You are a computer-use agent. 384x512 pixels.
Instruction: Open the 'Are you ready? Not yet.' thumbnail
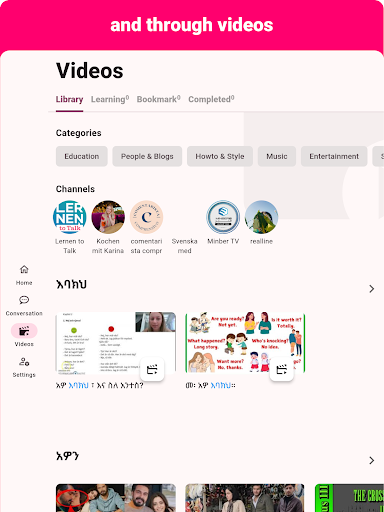click(245, 343)
